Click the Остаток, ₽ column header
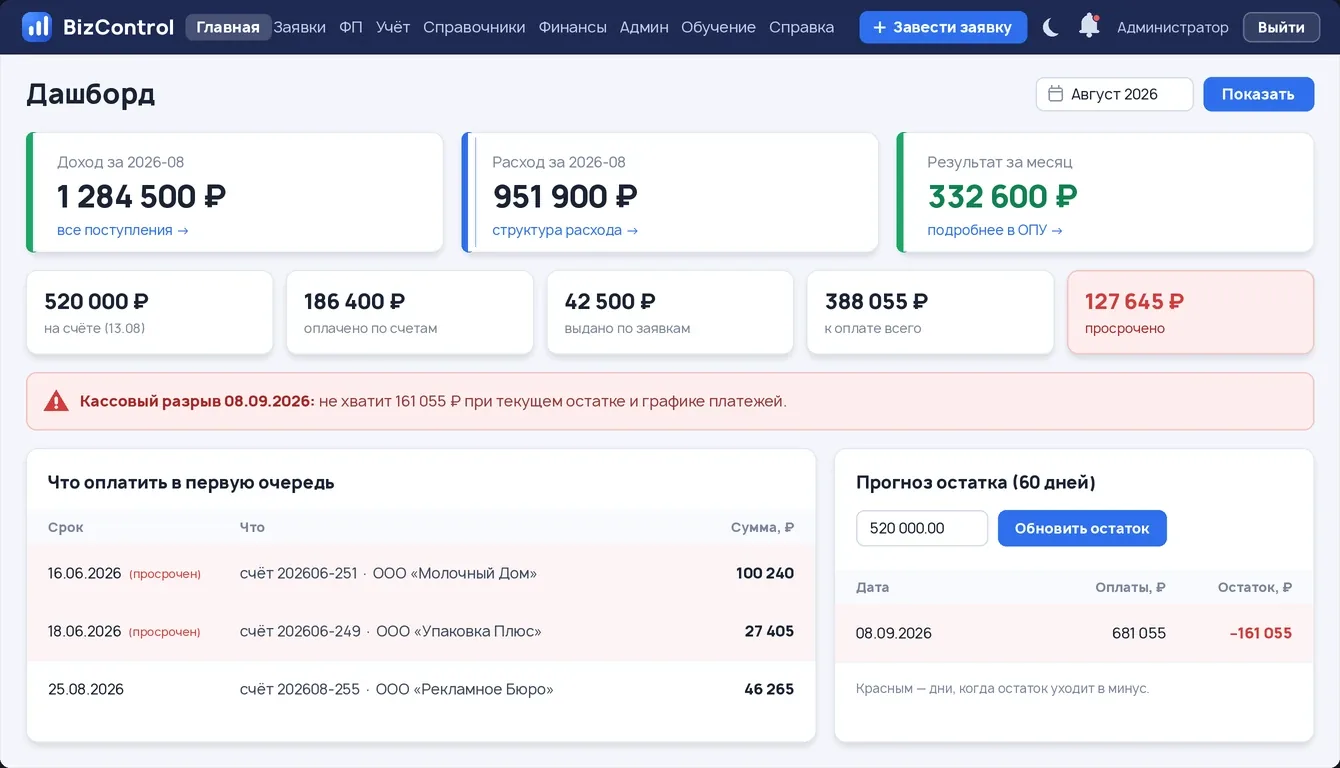 [x=1255, y=587]
